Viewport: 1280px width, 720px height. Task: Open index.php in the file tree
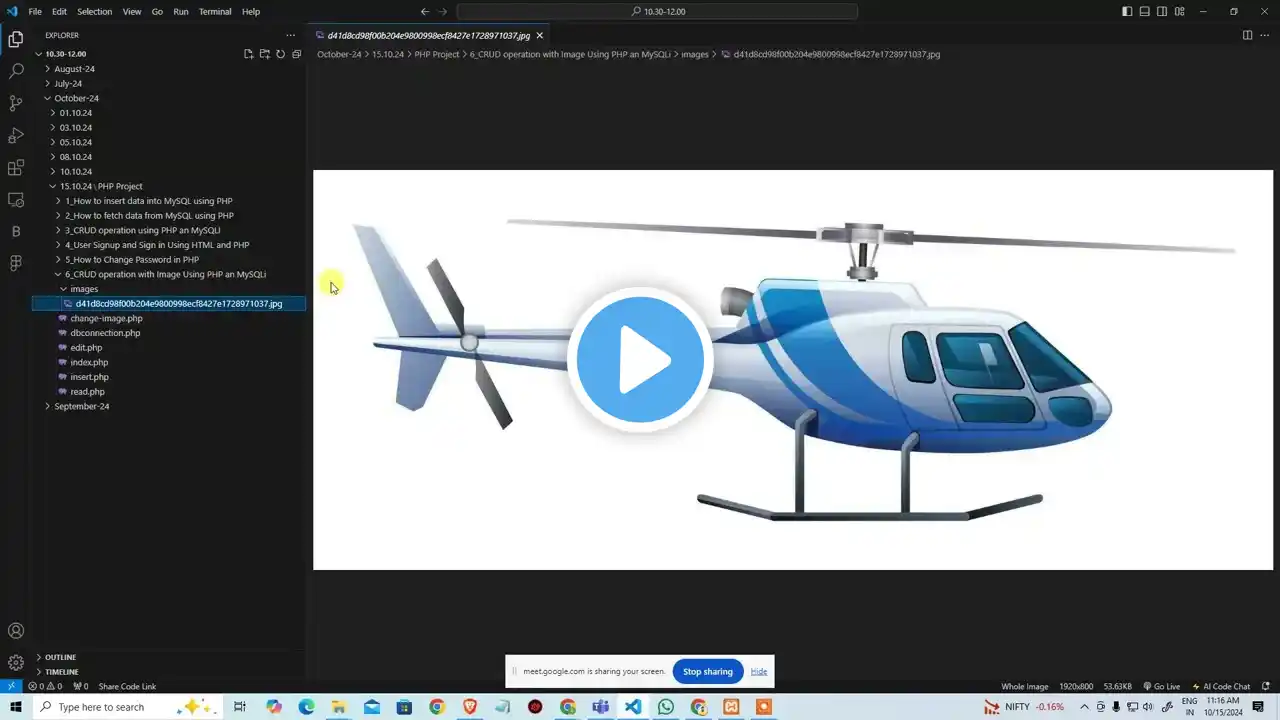click(x=89, y=362)
